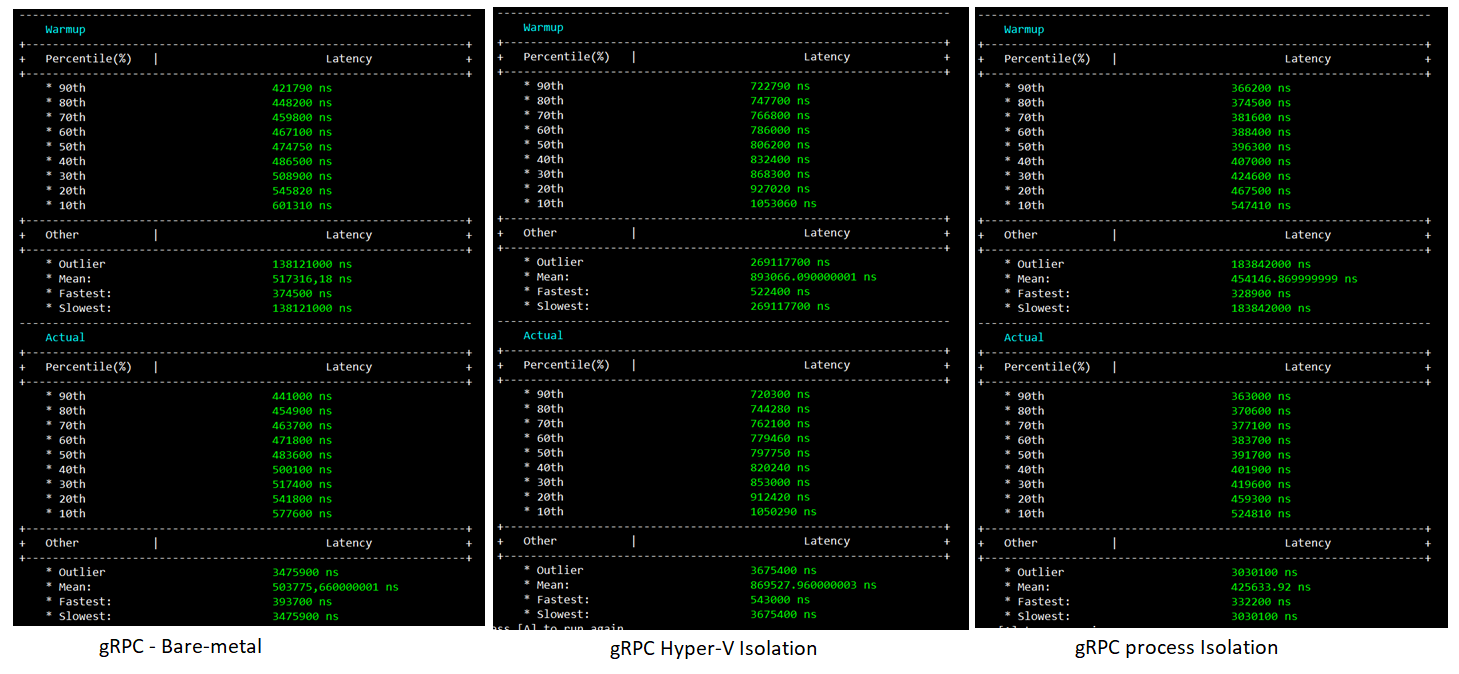
Task: Click the latency '577600 ns'
Action: point(302,514)
